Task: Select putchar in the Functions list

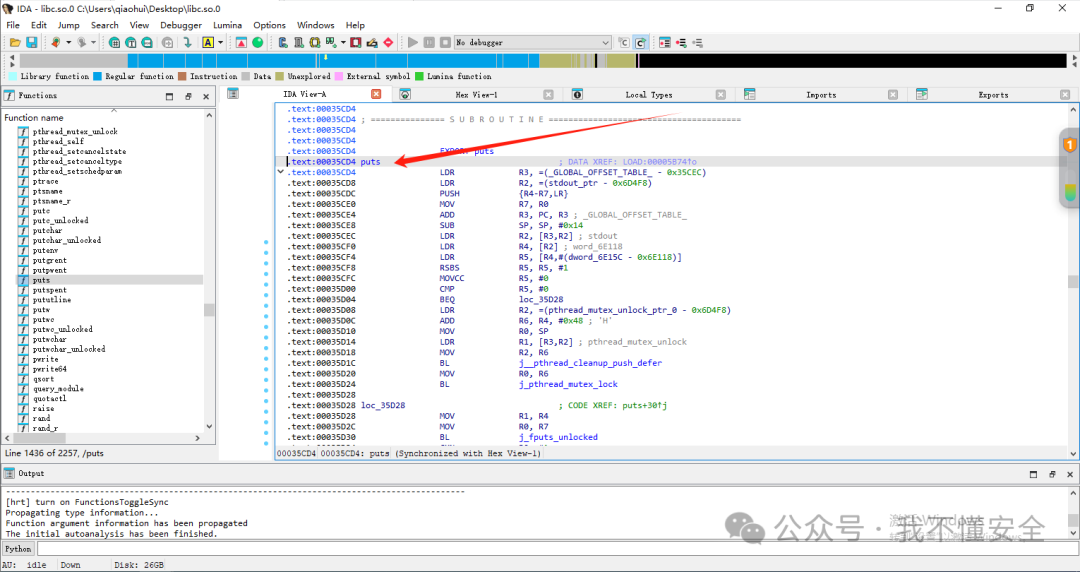Action: pos(48,230)
